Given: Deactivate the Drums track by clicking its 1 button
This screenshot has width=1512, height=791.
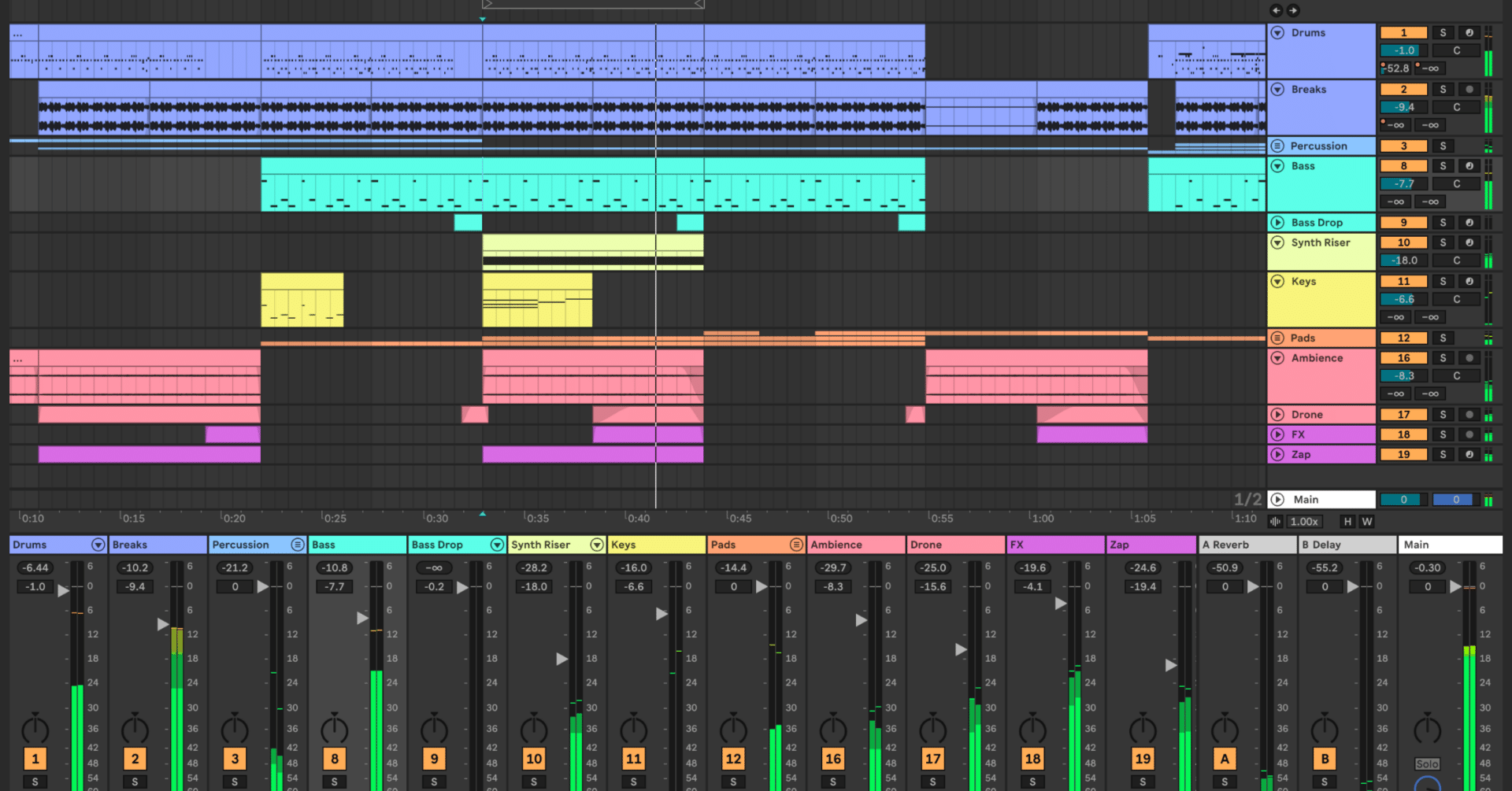Looking at the screenshot, I should [1403, 32].
